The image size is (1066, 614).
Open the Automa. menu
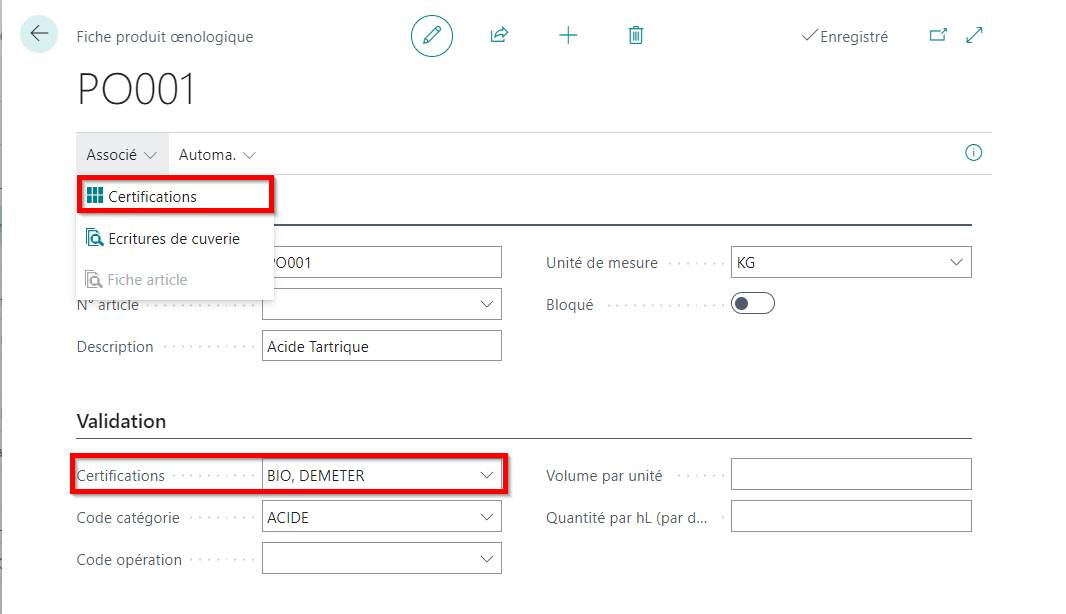[217, 155]
